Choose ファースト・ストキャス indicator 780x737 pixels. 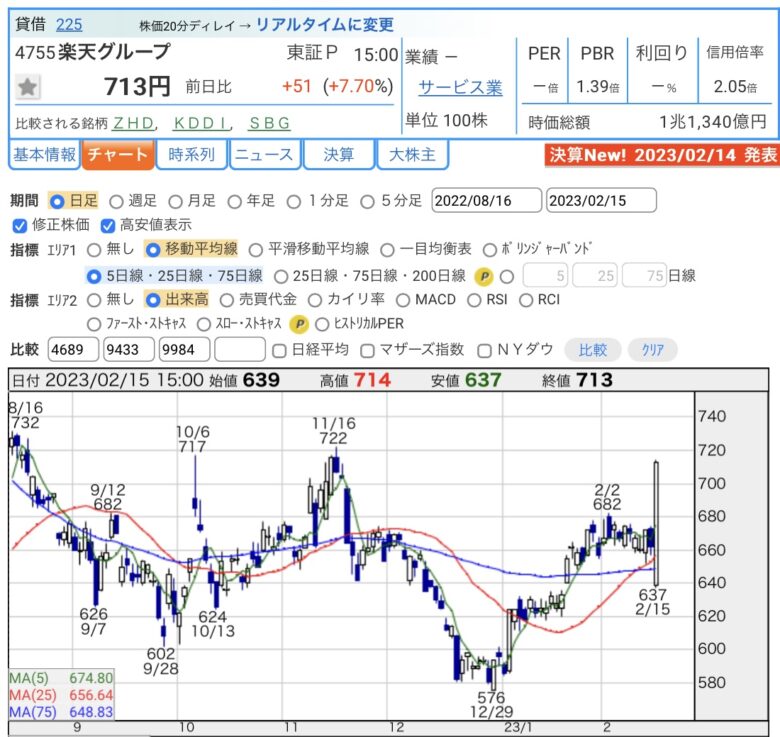point(94,324)
